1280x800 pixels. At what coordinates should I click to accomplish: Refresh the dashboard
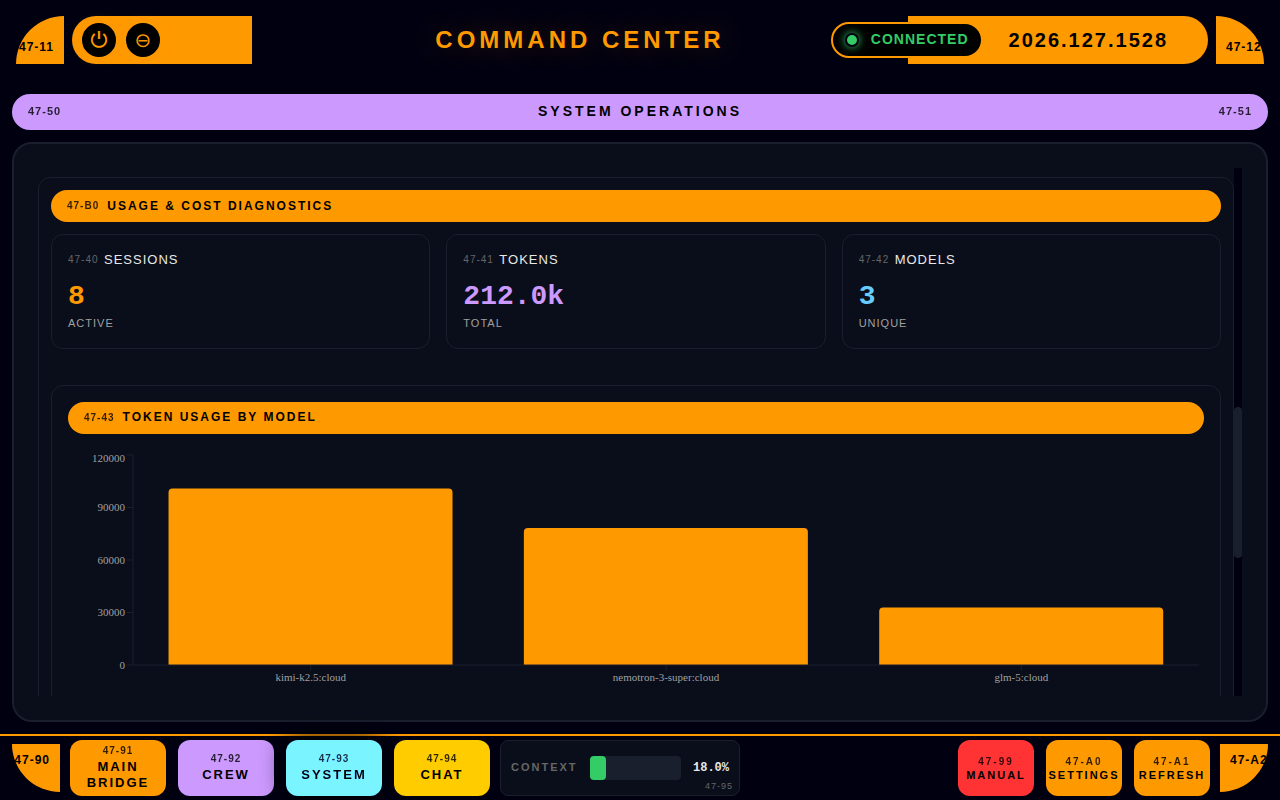(1172, 768)
